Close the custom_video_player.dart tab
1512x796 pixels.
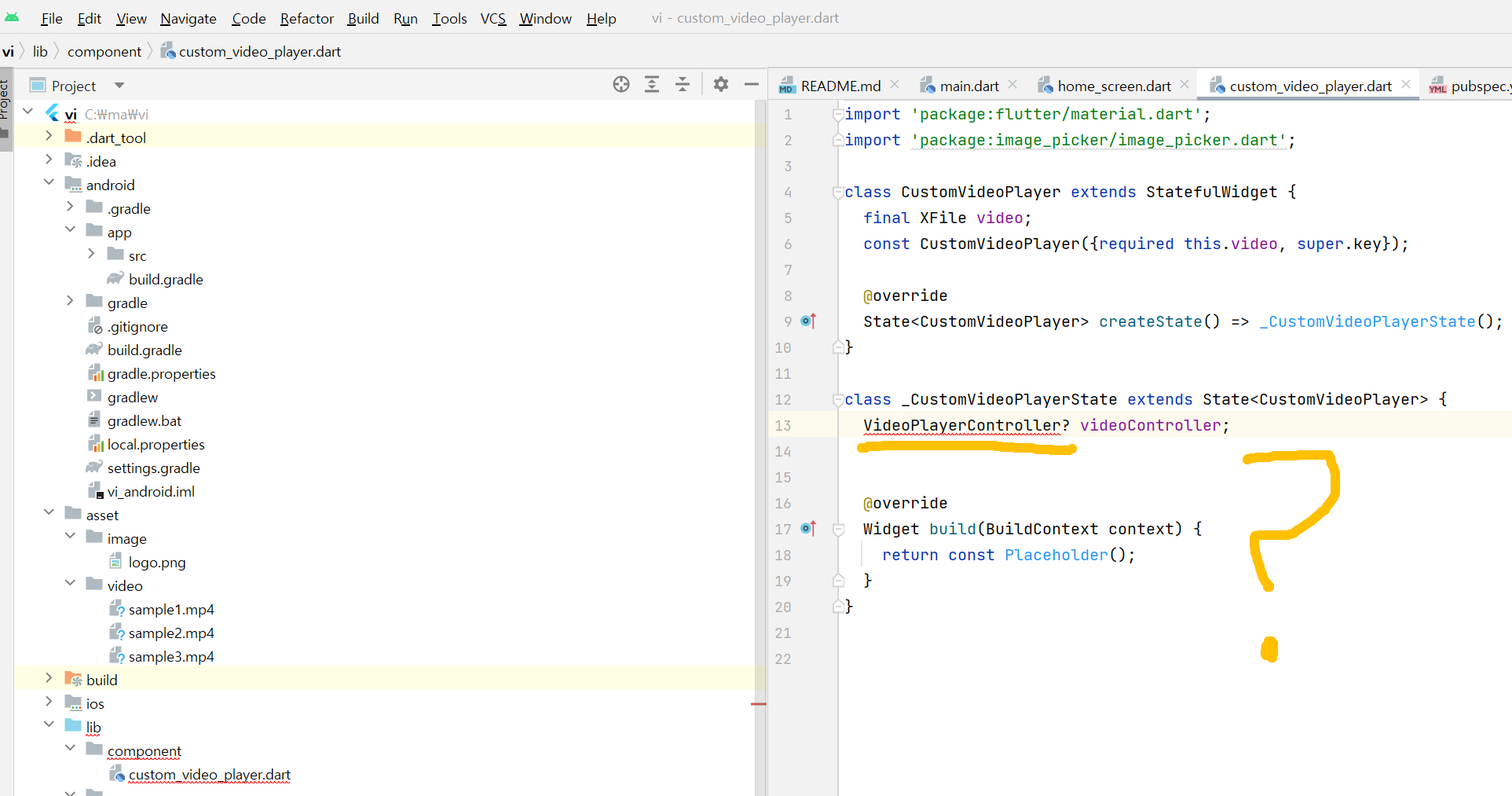point(1406,84)
